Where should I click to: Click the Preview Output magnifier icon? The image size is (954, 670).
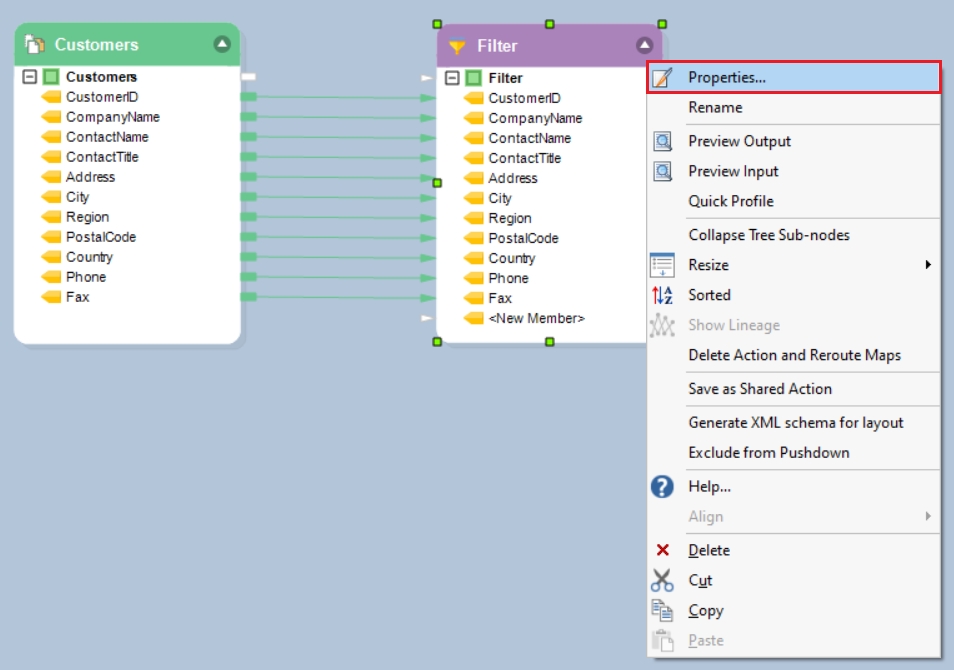(x=662, y=141)
